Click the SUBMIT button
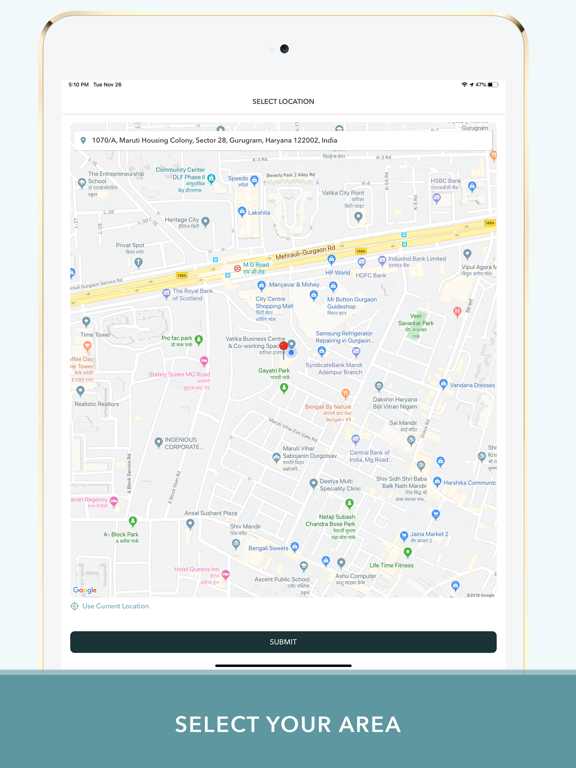This screenshot has width=576, height=768. (x=283, y=642)
